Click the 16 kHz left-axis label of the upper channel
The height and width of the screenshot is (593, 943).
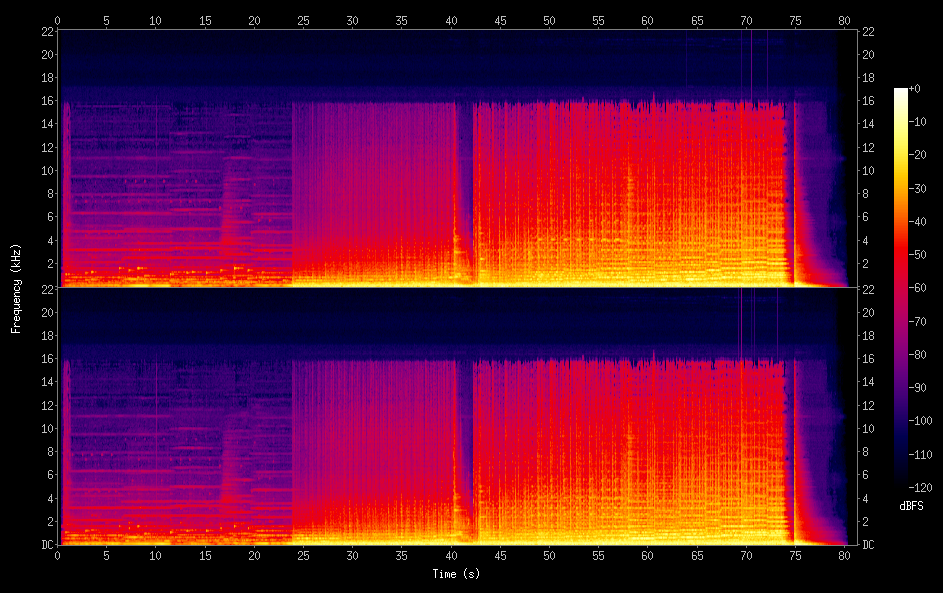pyautogui.click(x=47, y=101)
